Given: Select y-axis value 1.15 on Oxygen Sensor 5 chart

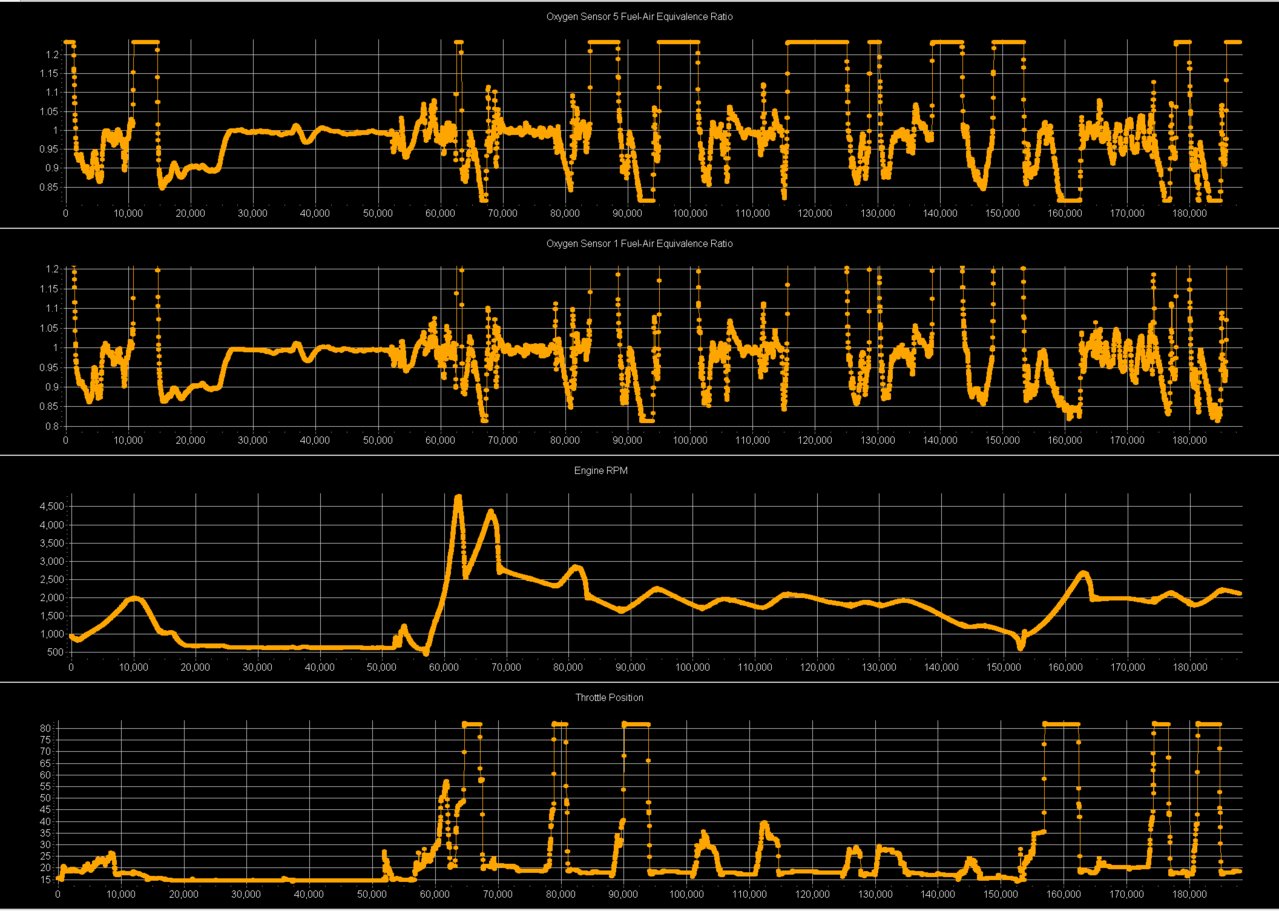Looking at the screenshot, I should pos(50,73).
